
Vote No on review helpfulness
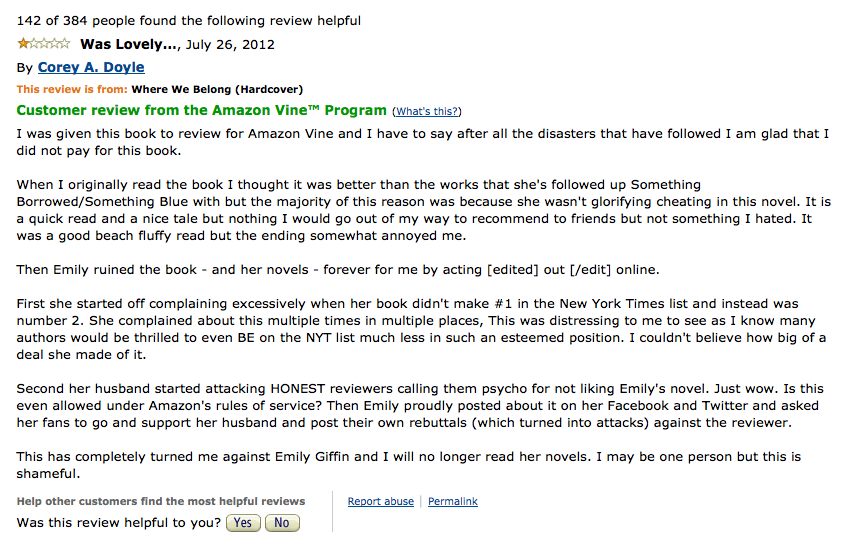tap(282, 523)
